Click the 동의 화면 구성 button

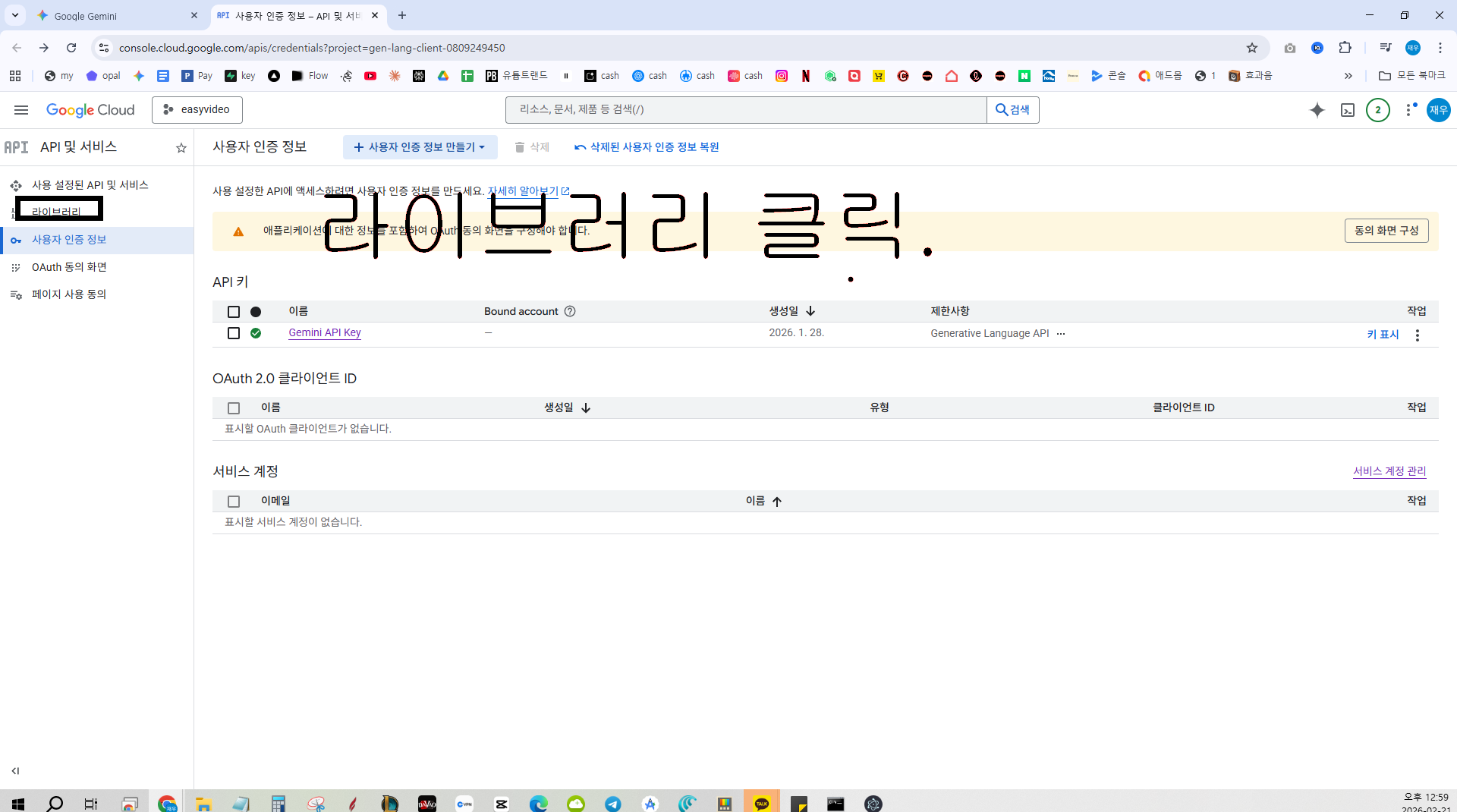(1386, 231)
